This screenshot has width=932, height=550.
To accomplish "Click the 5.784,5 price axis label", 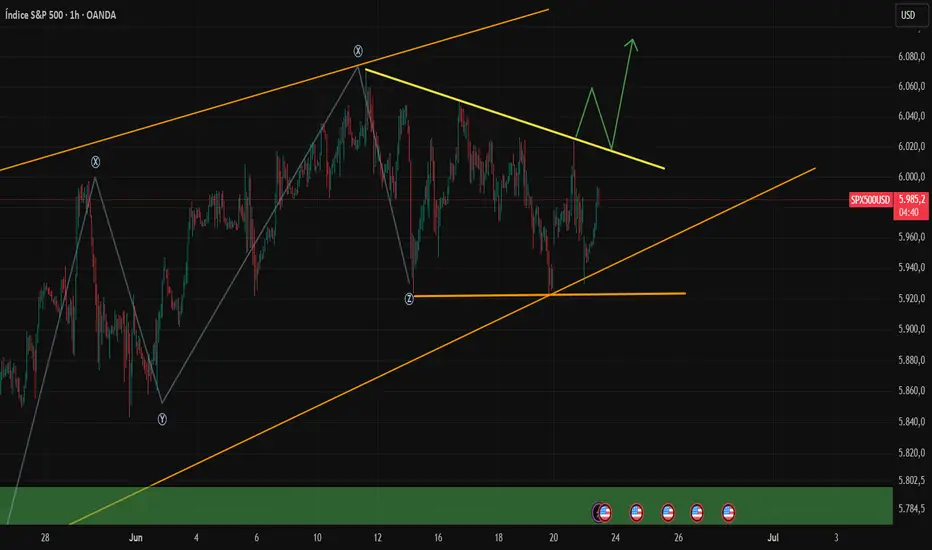I will coord(911,508).
